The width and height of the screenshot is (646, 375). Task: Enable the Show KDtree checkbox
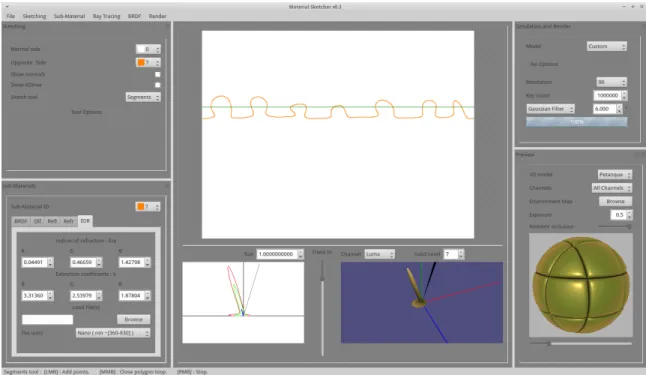pyautogui.click(x=157, y=85)
